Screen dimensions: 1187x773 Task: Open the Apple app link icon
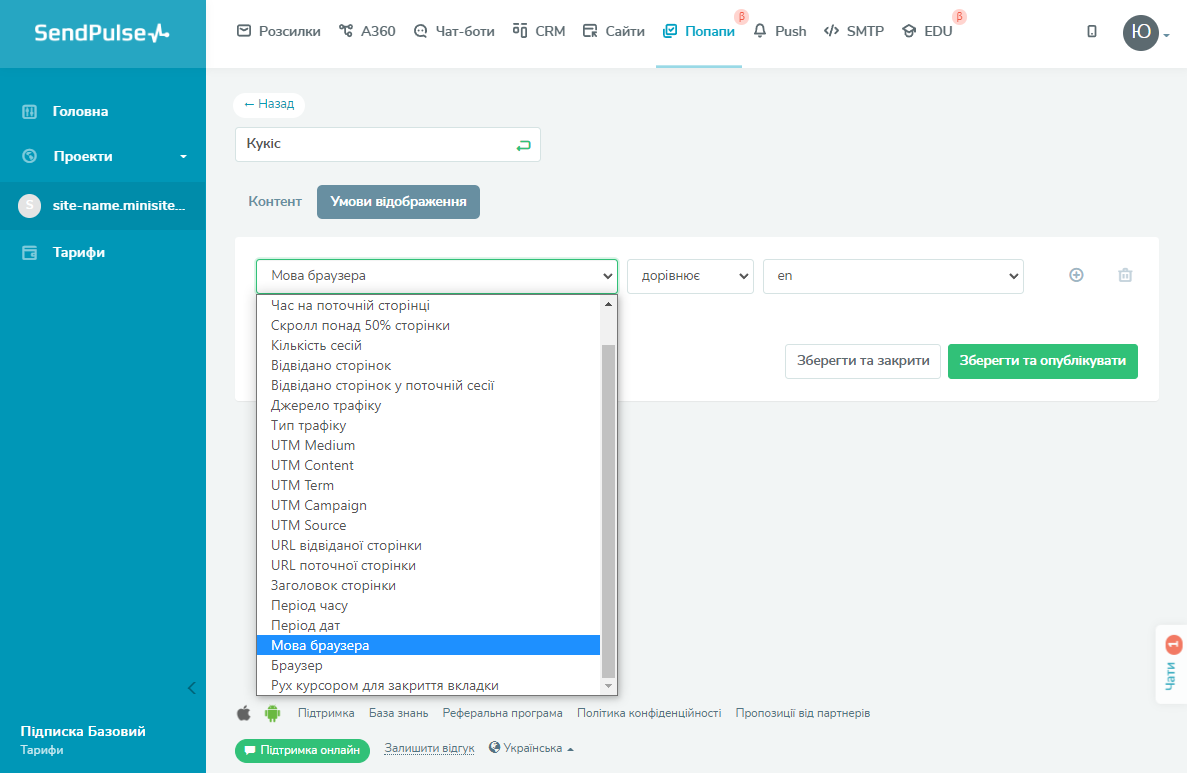coord(244,712)
